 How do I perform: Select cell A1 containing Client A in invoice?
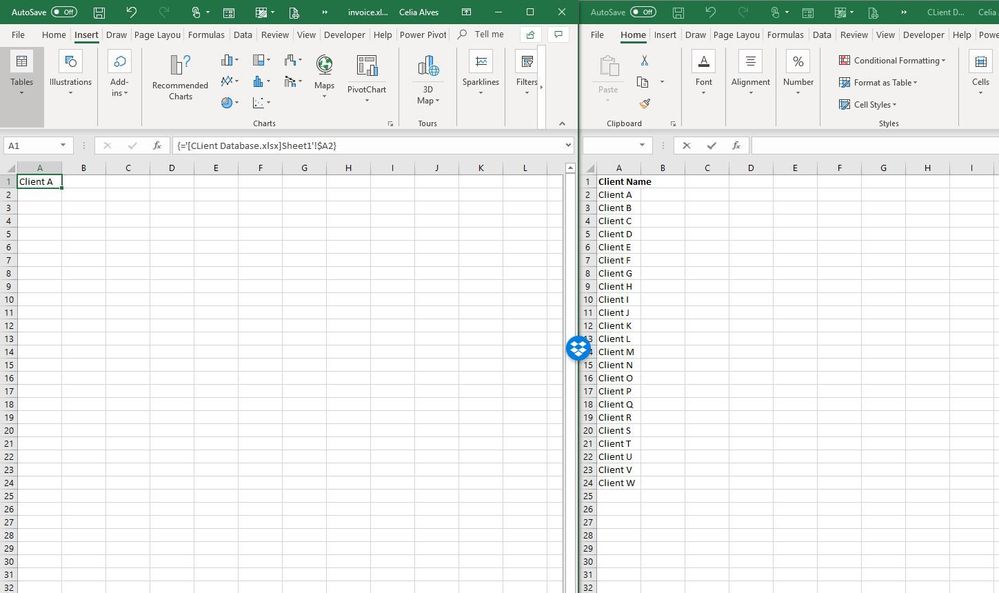pos(40,182)
